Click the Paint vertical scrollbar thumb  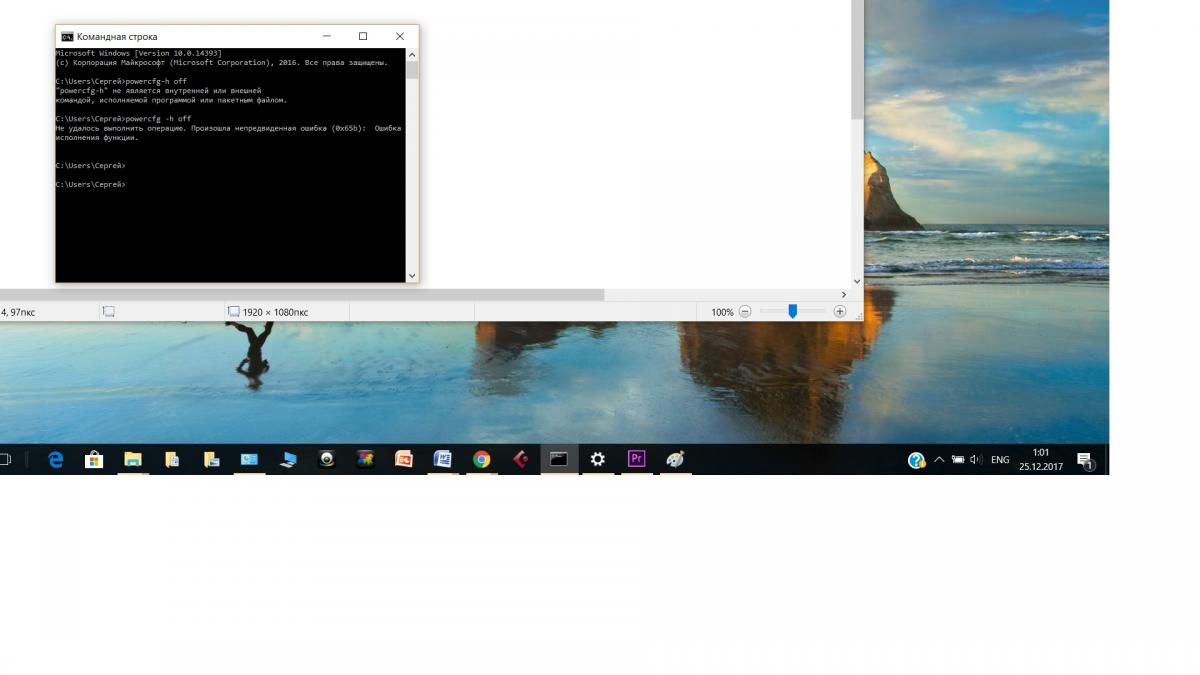[x=857, y=60]
